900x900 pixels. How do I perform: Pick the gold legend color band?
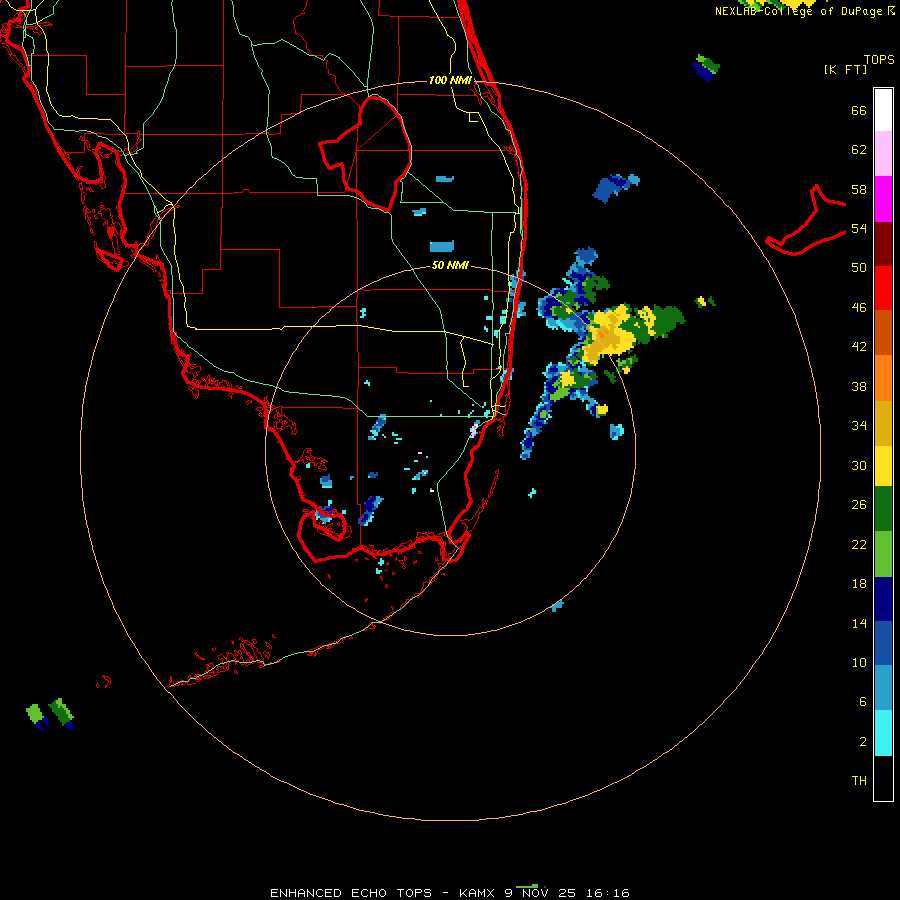tap(883, 423)
